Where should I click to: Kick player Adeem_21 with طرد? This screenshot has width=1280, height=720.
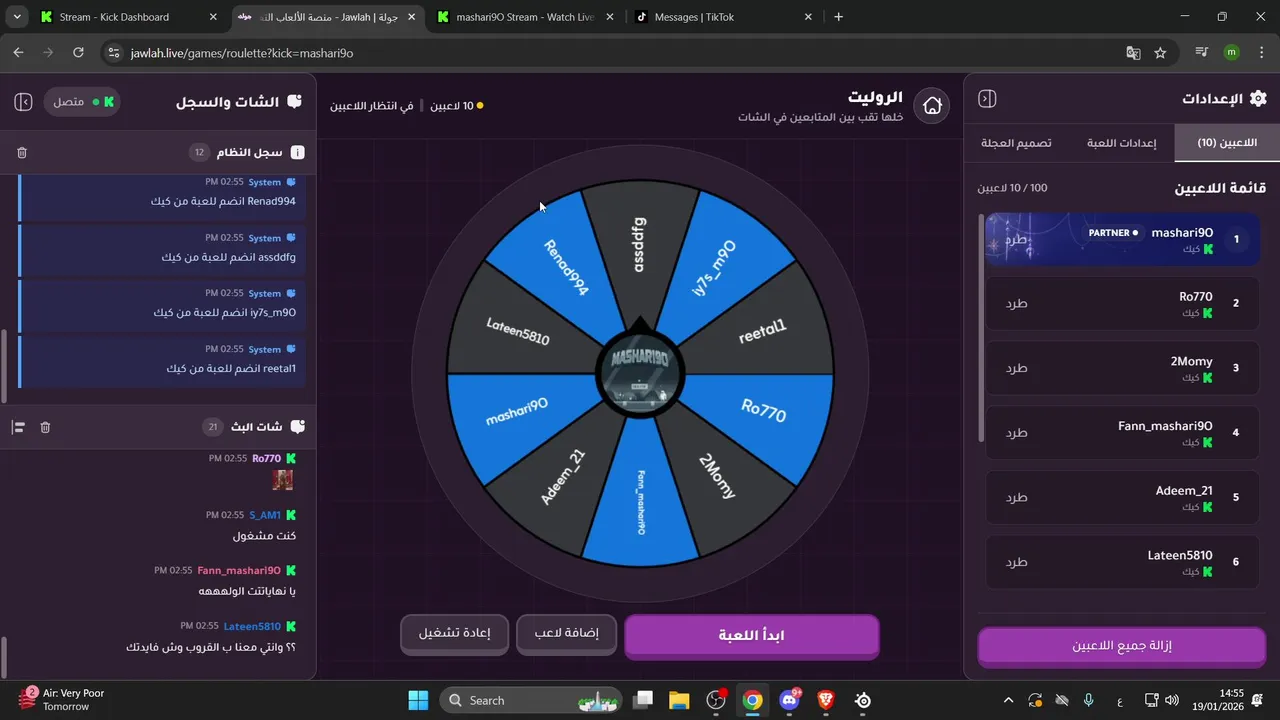click(x=1016, y=497)
